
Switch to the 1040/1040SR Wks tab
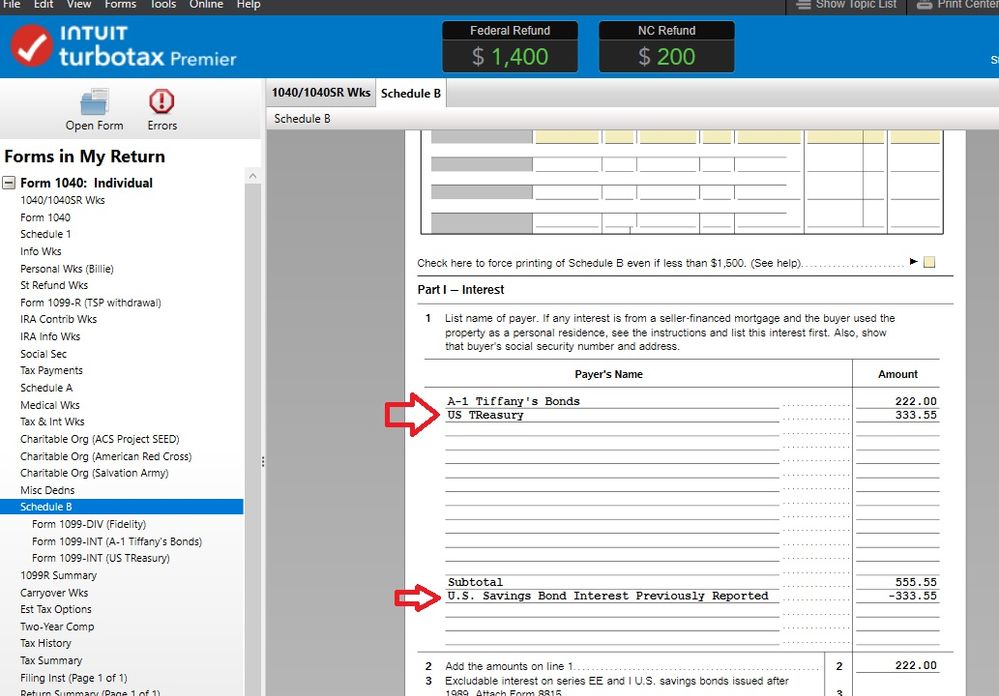pyautogui.click(x=321, y=92)
